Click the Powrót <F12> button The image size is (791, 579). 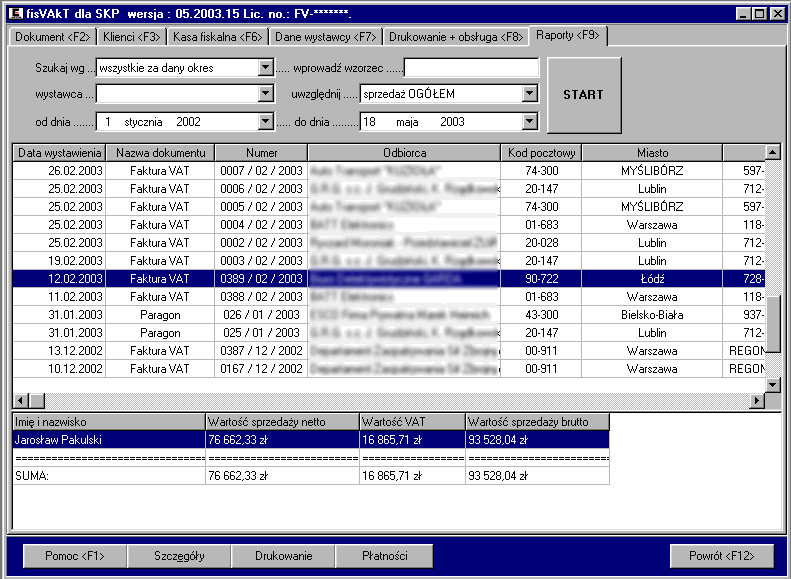719,556
